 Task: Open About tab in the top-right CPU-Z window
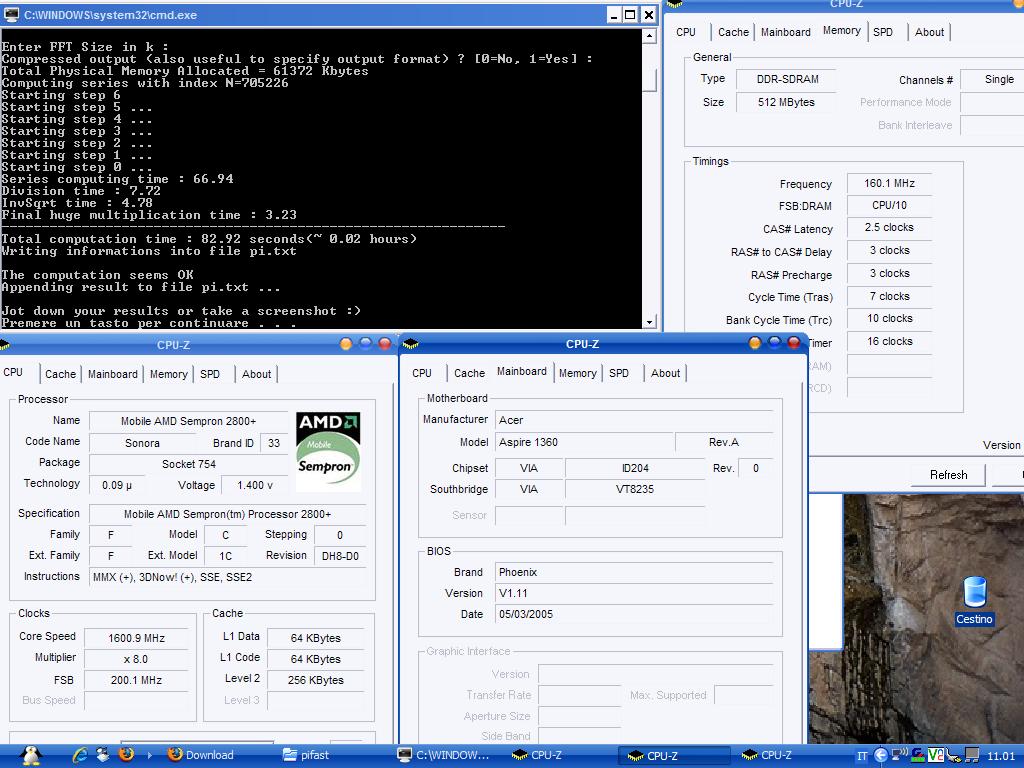pos(929,32)
